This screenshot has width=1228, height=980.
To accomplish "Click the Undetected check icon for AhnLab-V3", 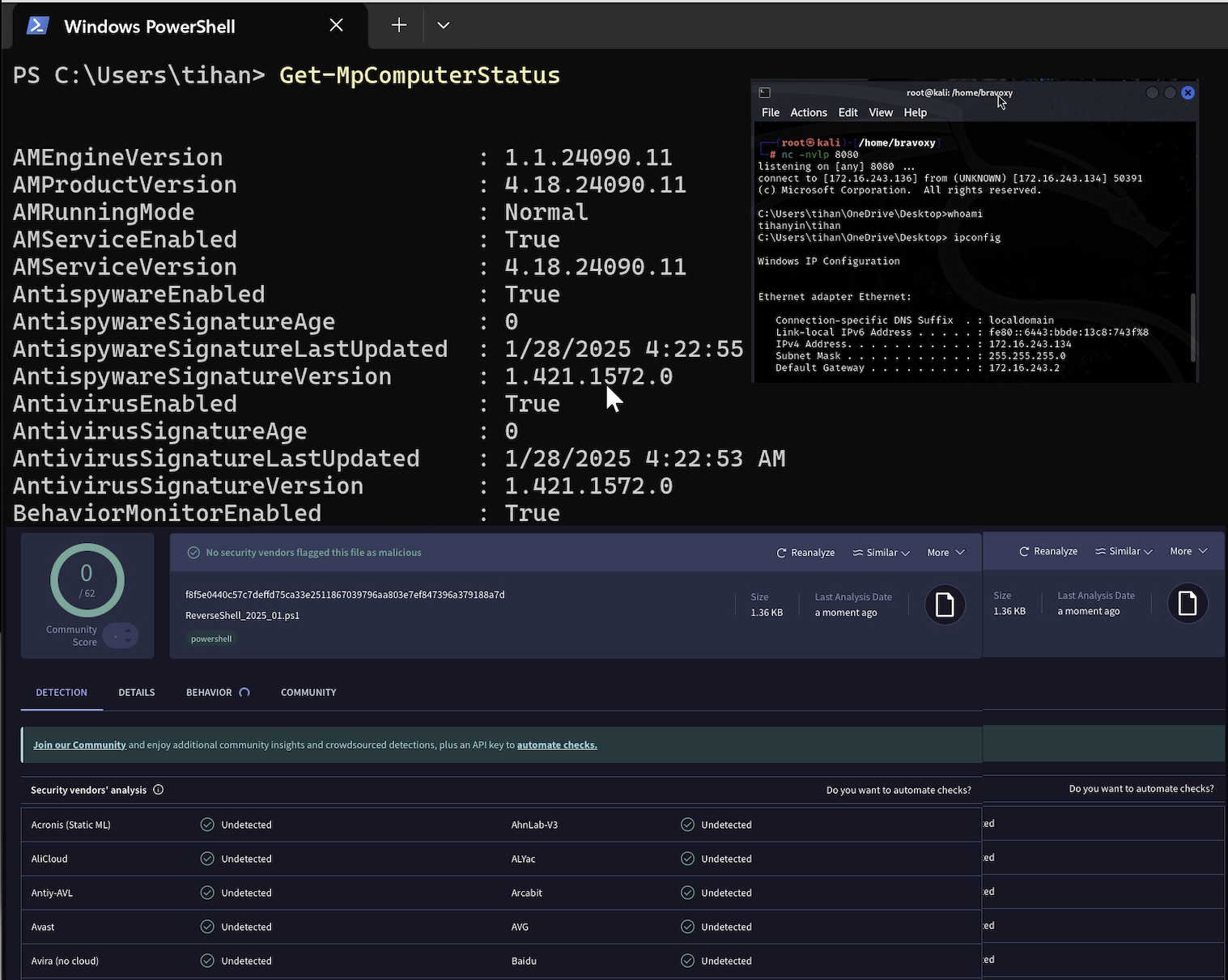I will [687, 825].
